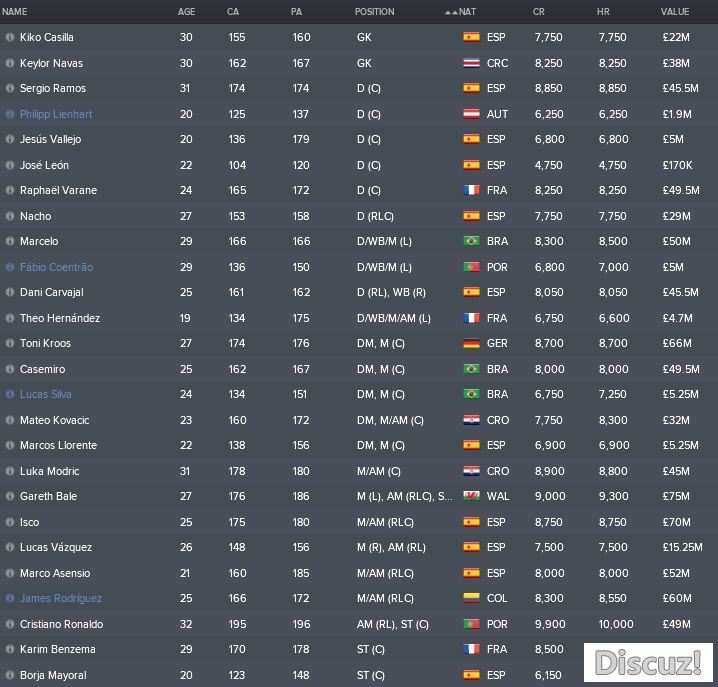The height and width of the screenshot is (687, 718).
Task: Open info icon beside Philipp Lienhart
Action: coord(10,114)
